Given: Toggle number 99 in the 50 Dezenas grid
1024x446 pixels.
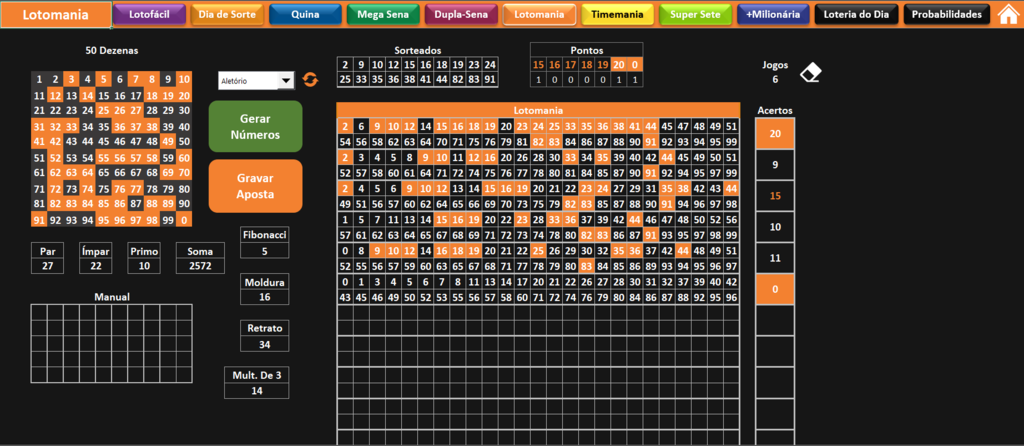Looking at the screenshot, I should [x=168, y=220].
